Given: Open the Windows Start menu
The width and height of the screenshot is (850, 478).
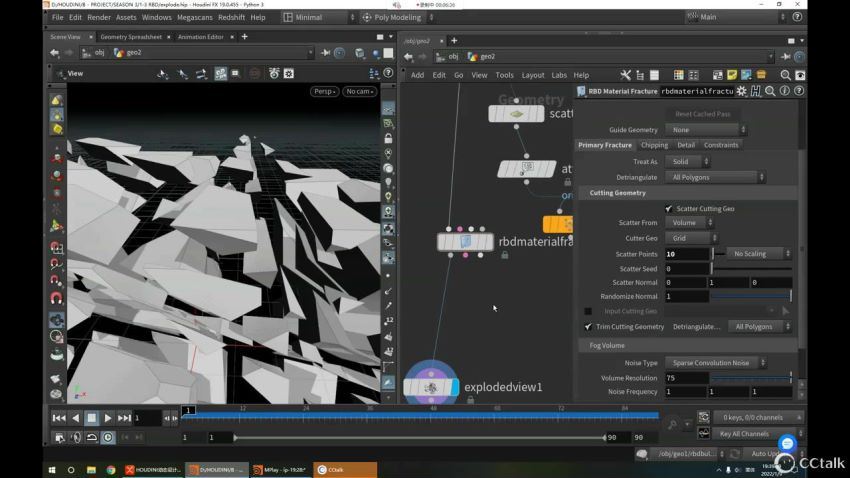Looking at the screenshot, I should (x=52, y=470).
